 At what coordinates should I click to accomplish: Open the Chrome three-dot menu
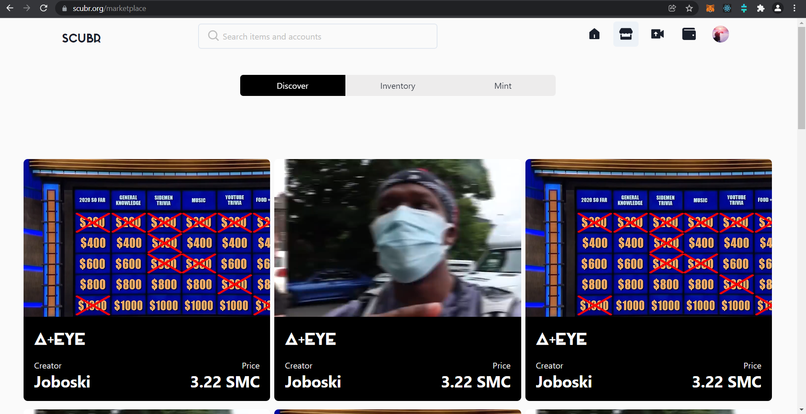[x=795, y=8]
